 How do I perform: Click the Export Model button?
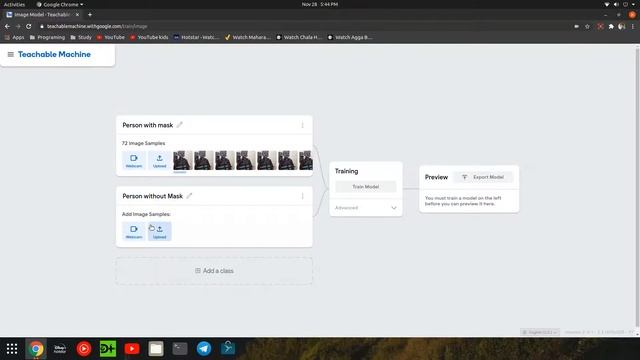[x=484, y=177]
